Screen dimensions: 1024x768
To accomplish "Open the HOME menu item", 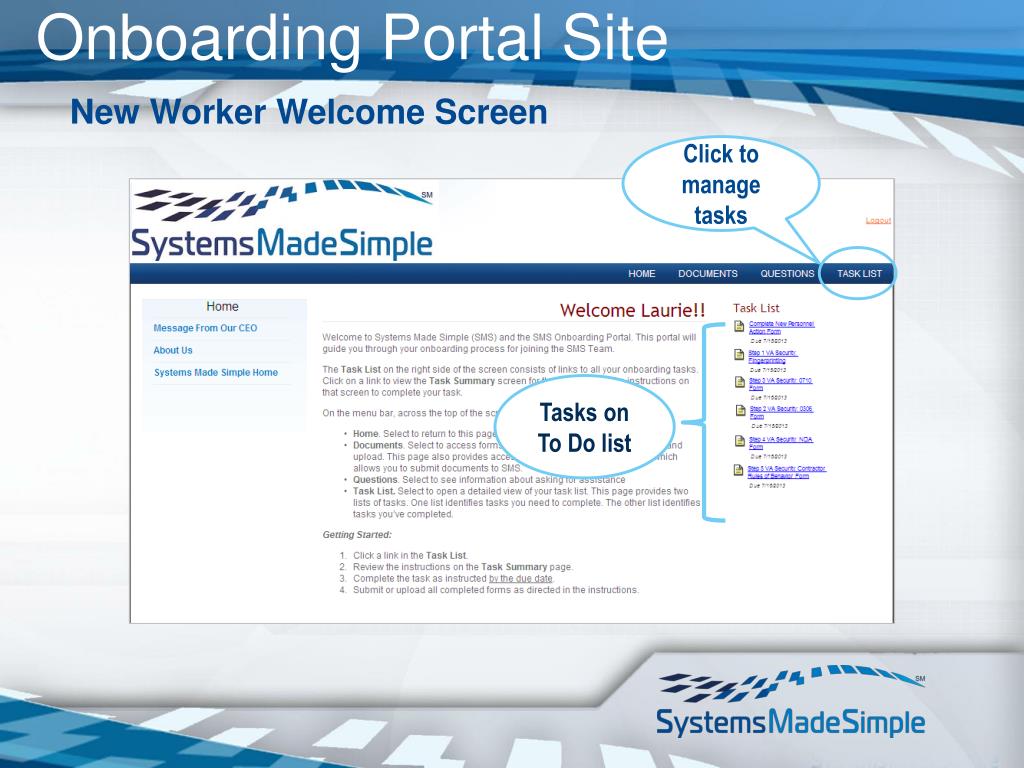I will point(641,274).
